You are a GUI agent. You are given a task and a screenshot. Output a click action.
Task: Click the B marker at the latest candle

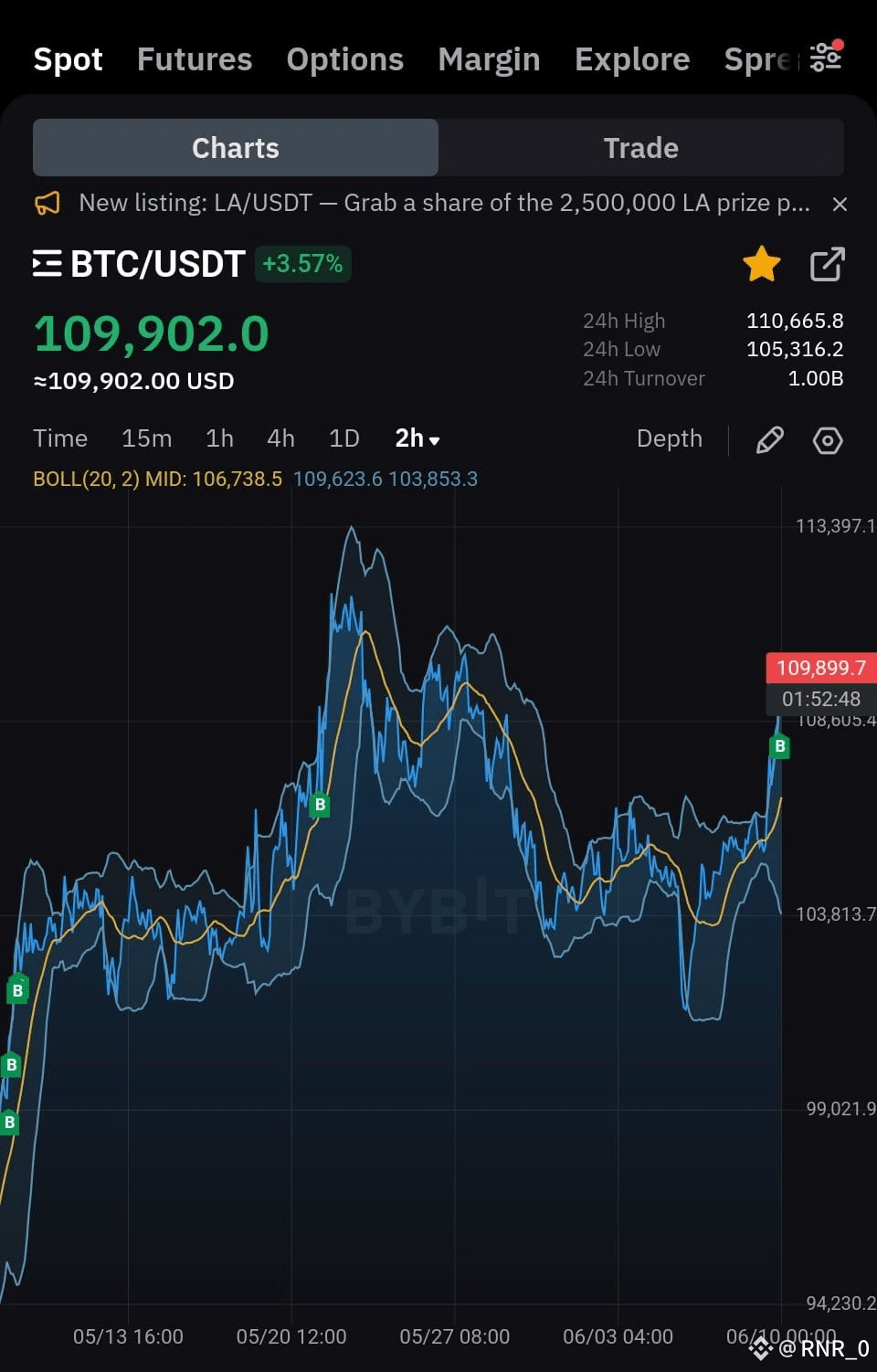click(779, 746)
